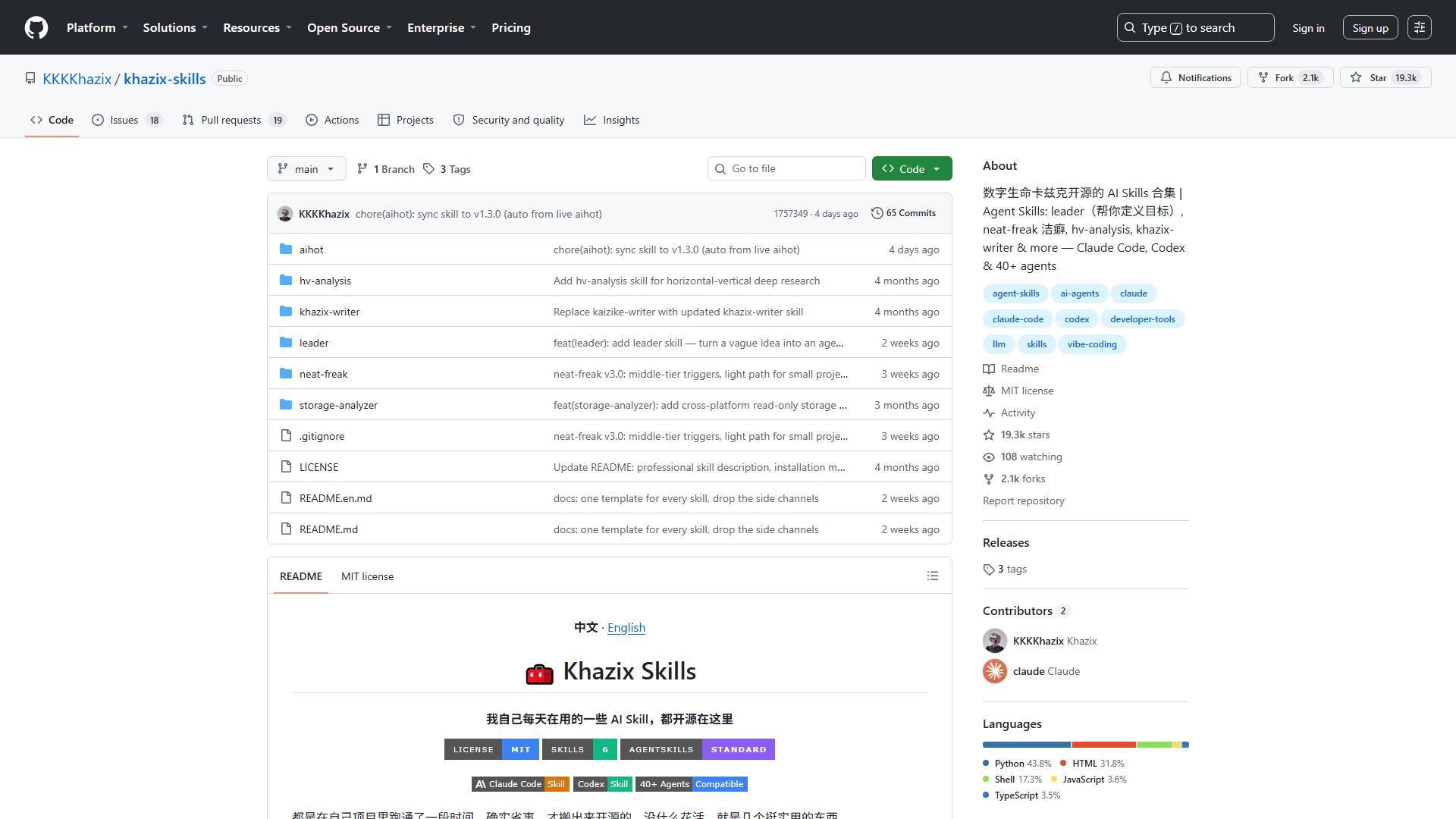Click the README.md file icon
The width and height of the screenshot is (1456, 819).
click(286, 529)
